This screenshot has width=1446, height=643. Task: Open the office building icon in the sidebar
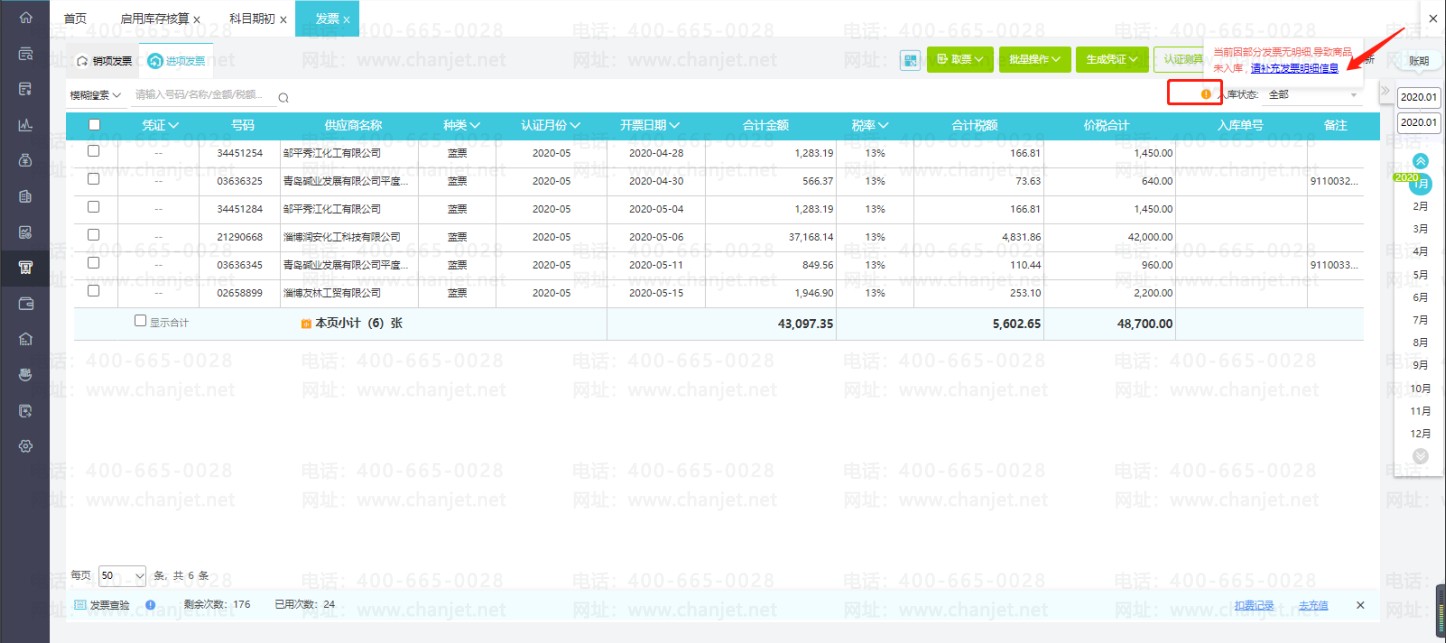[x=26, y=196]
